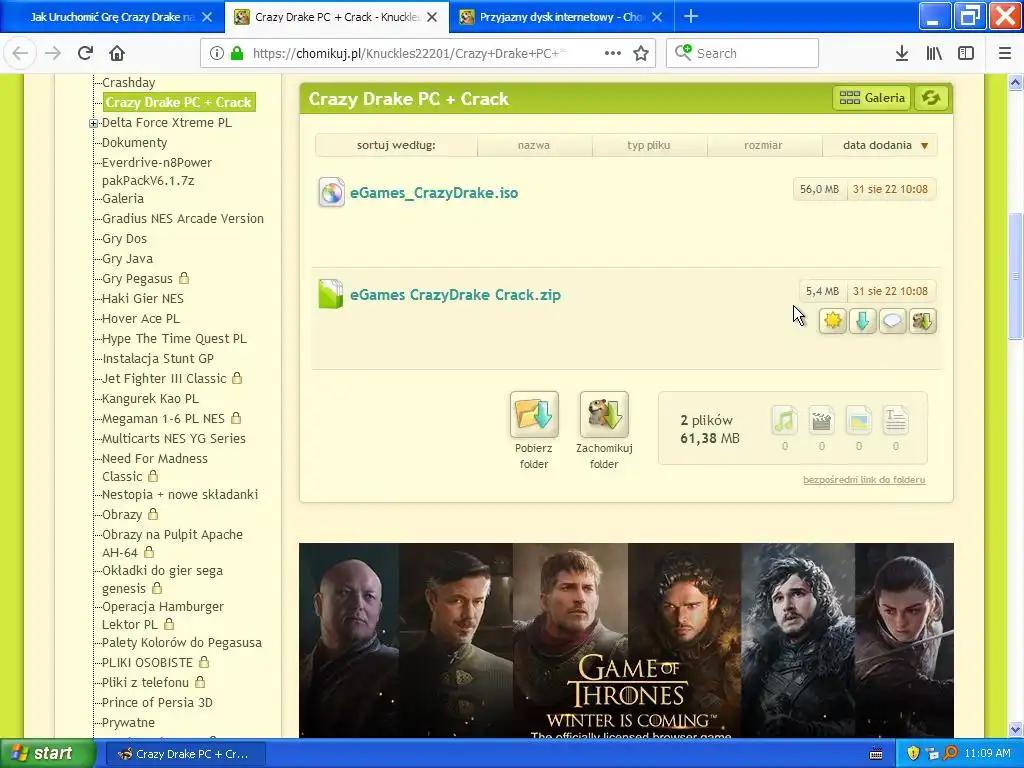The height and width of the screenshot is (768, 1024).
Task: Open eGames_CrazyDrake.iso file link
Action: [x=434, y=193]
